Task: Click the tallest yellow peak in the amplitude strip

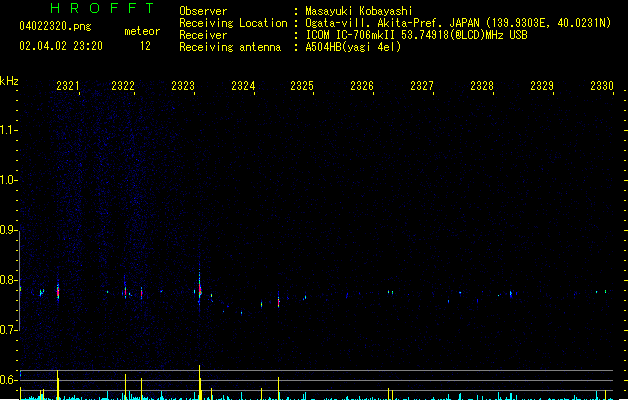Action: [199, 382]
